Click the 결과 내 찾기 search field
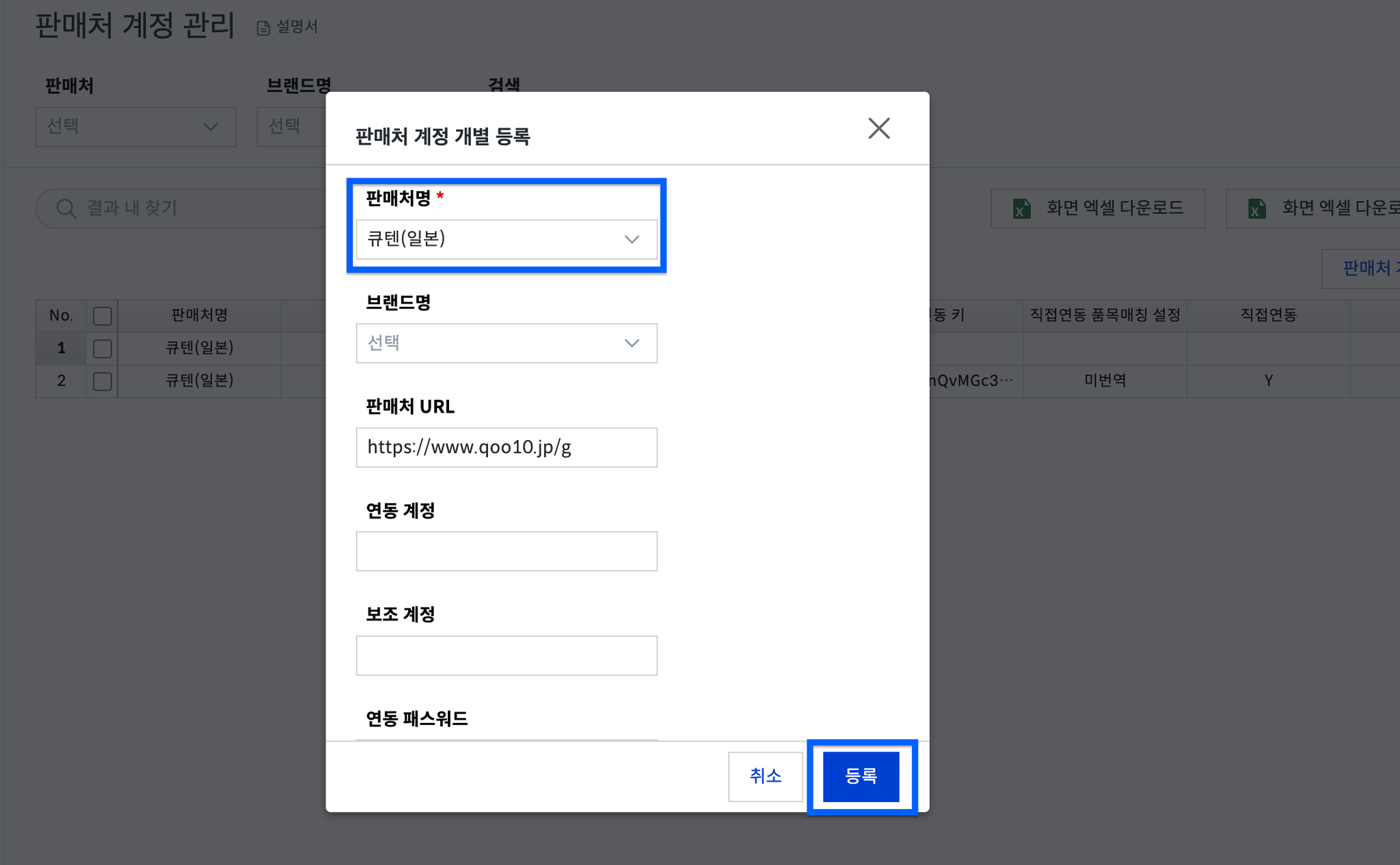Image resolution: width=1400 pixels, height=865 pixels. tap(181, 208)
